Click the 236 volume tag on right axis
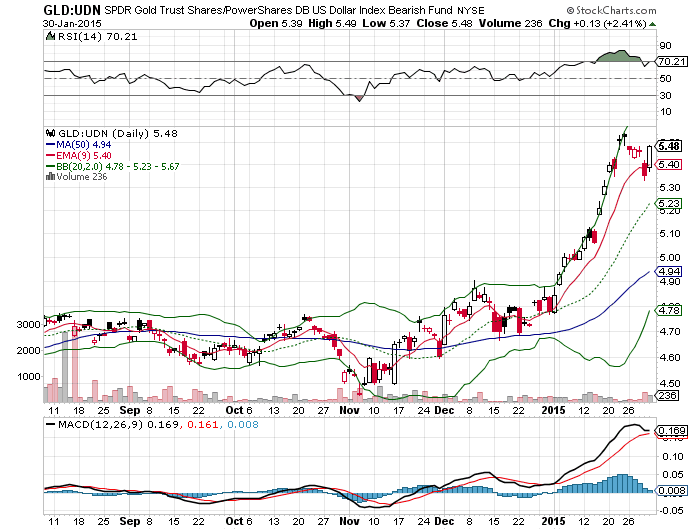The image size is (700, 530). (667, 395)
